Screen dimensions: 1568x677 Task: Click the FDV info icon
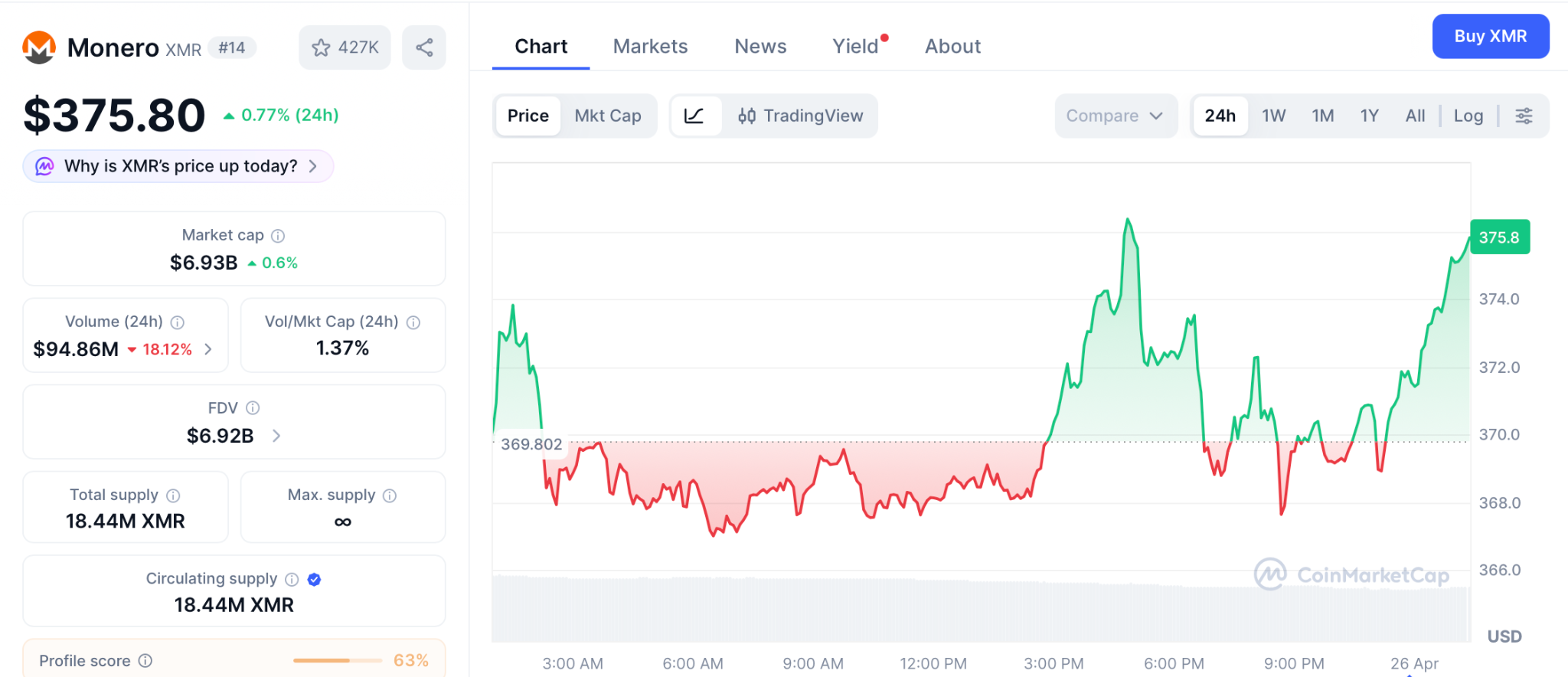pos(253,408)
